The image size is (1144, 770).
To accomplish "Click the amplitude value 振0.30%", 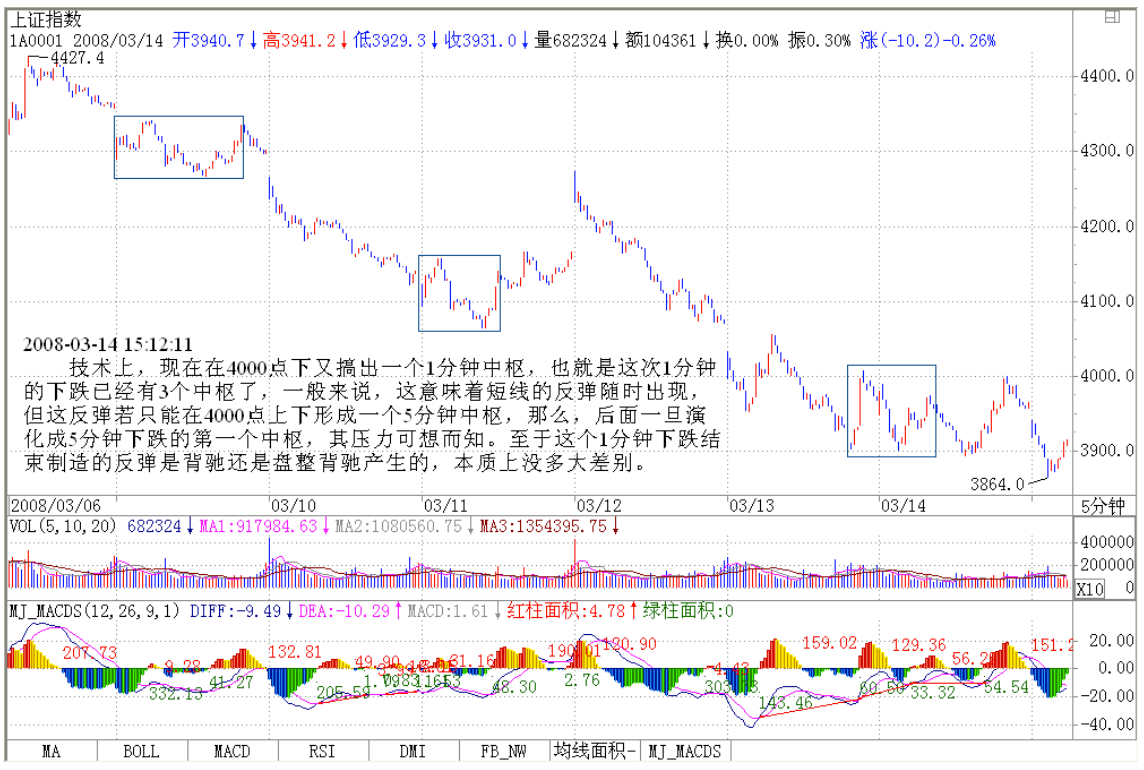I will point(819,41).
